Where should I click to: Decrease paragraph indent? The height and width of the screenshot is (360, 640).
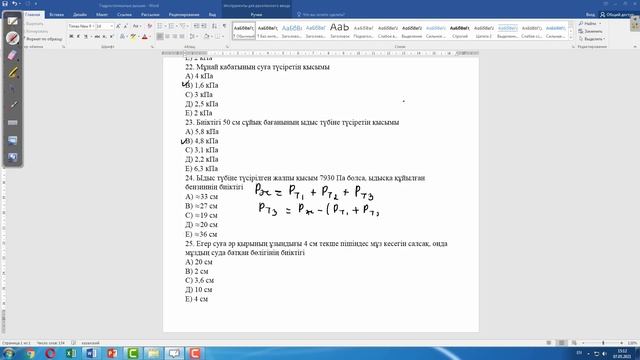pos(196,26)
